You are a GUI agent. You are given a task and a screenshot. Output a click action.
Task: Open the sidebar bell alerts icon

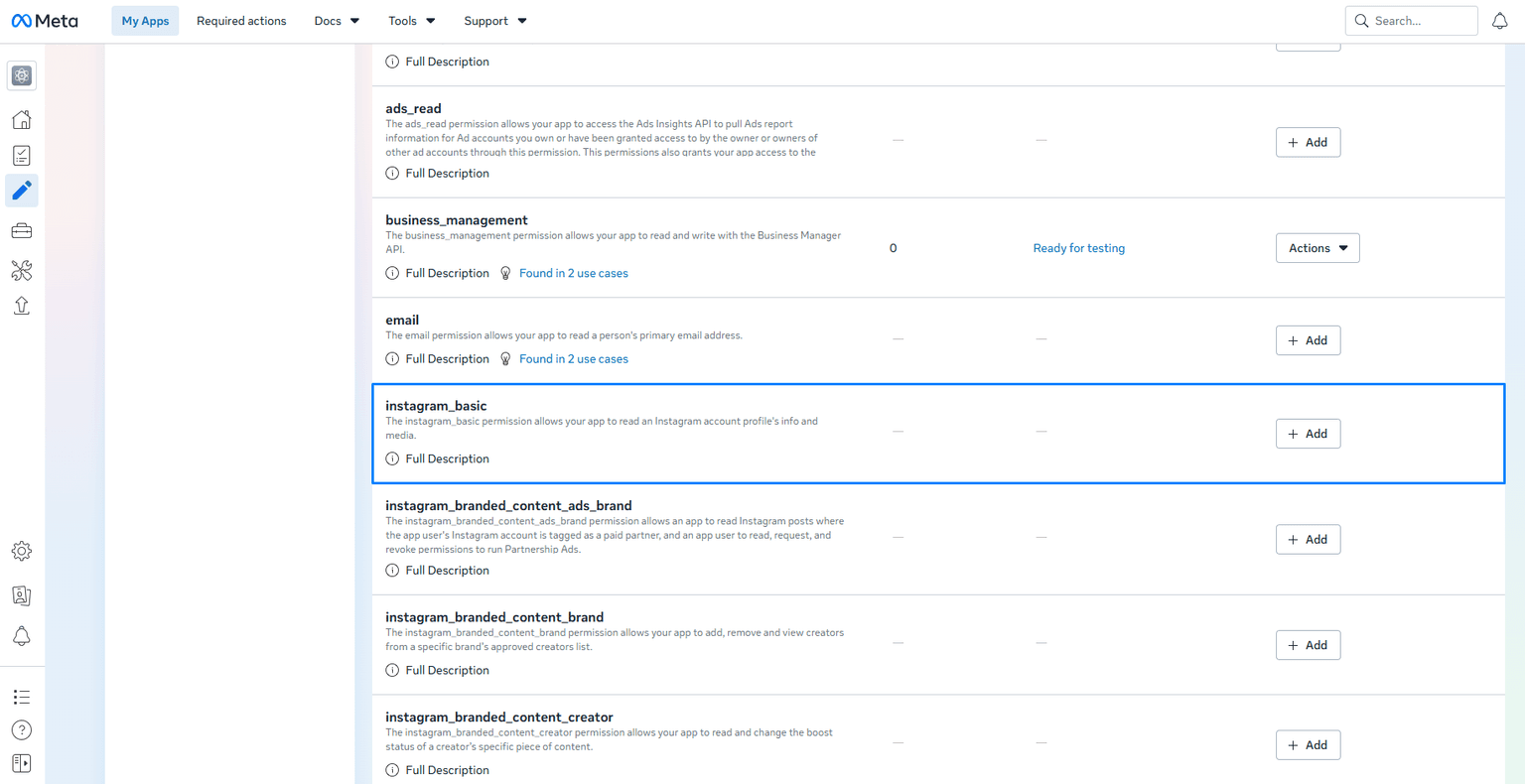pyautogui.click(x=22, y=636)
